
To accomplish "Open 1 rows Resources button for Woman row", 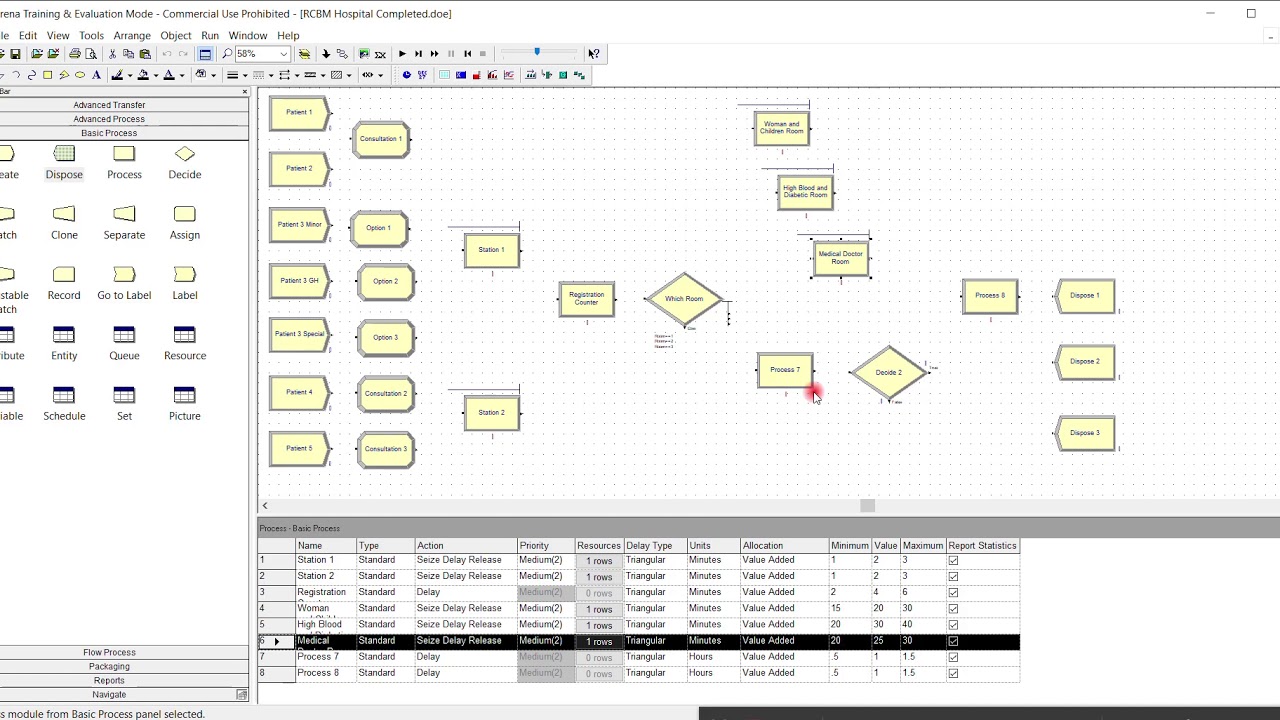I will pyautogui.click(x=599, y=609).
